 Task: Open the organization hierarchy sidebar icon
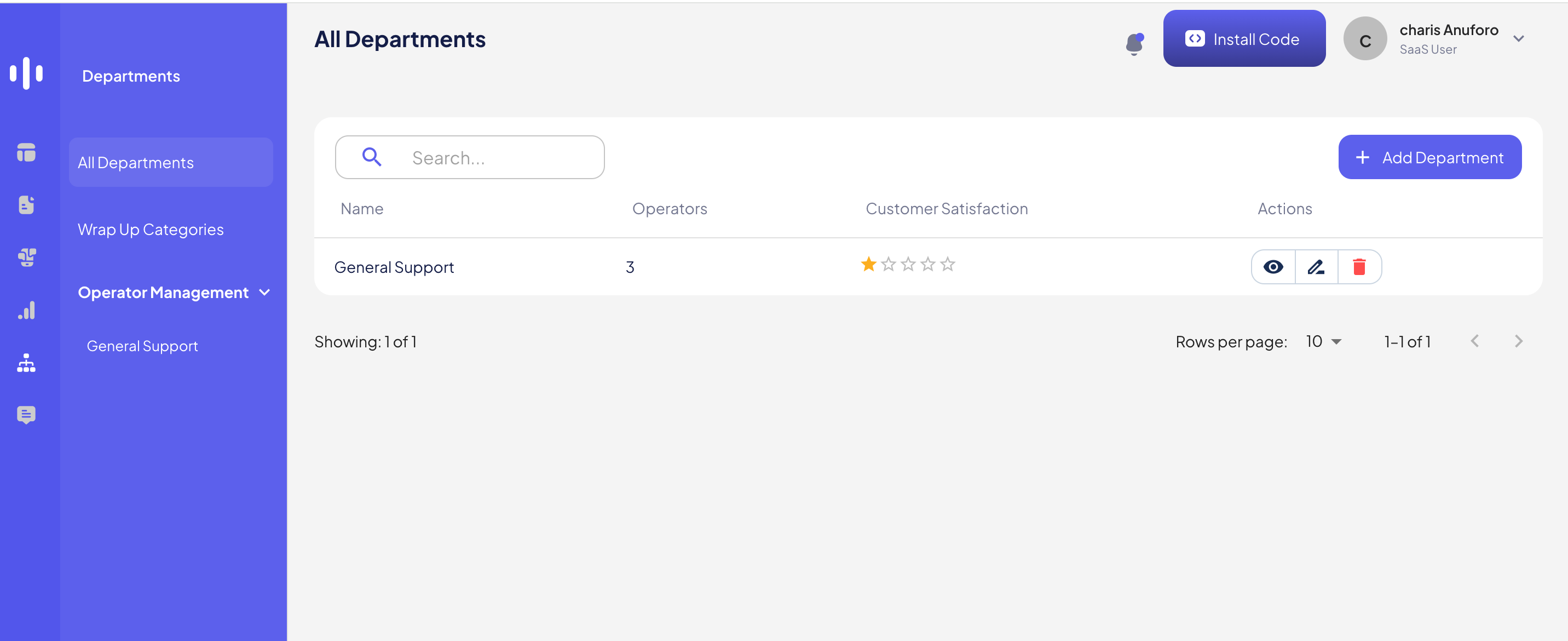click(26, 363)
